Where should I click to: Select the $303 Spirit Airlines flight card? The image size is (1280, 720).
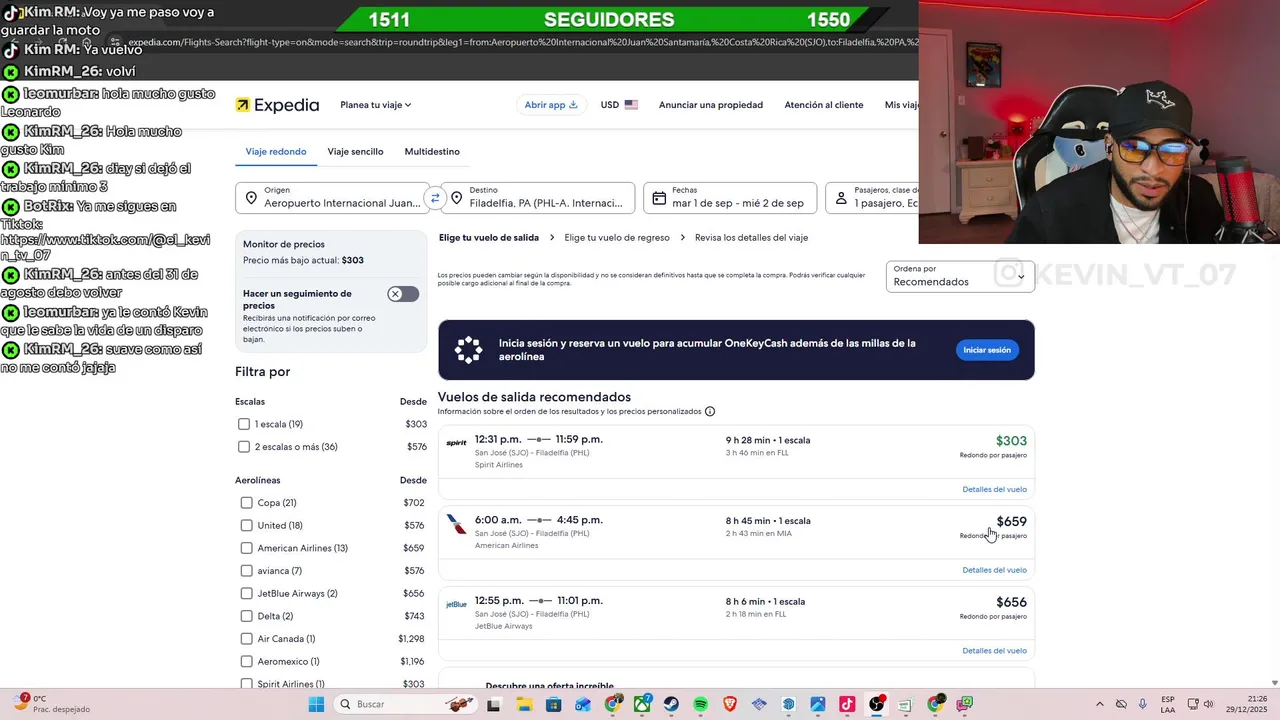[736, 462]
